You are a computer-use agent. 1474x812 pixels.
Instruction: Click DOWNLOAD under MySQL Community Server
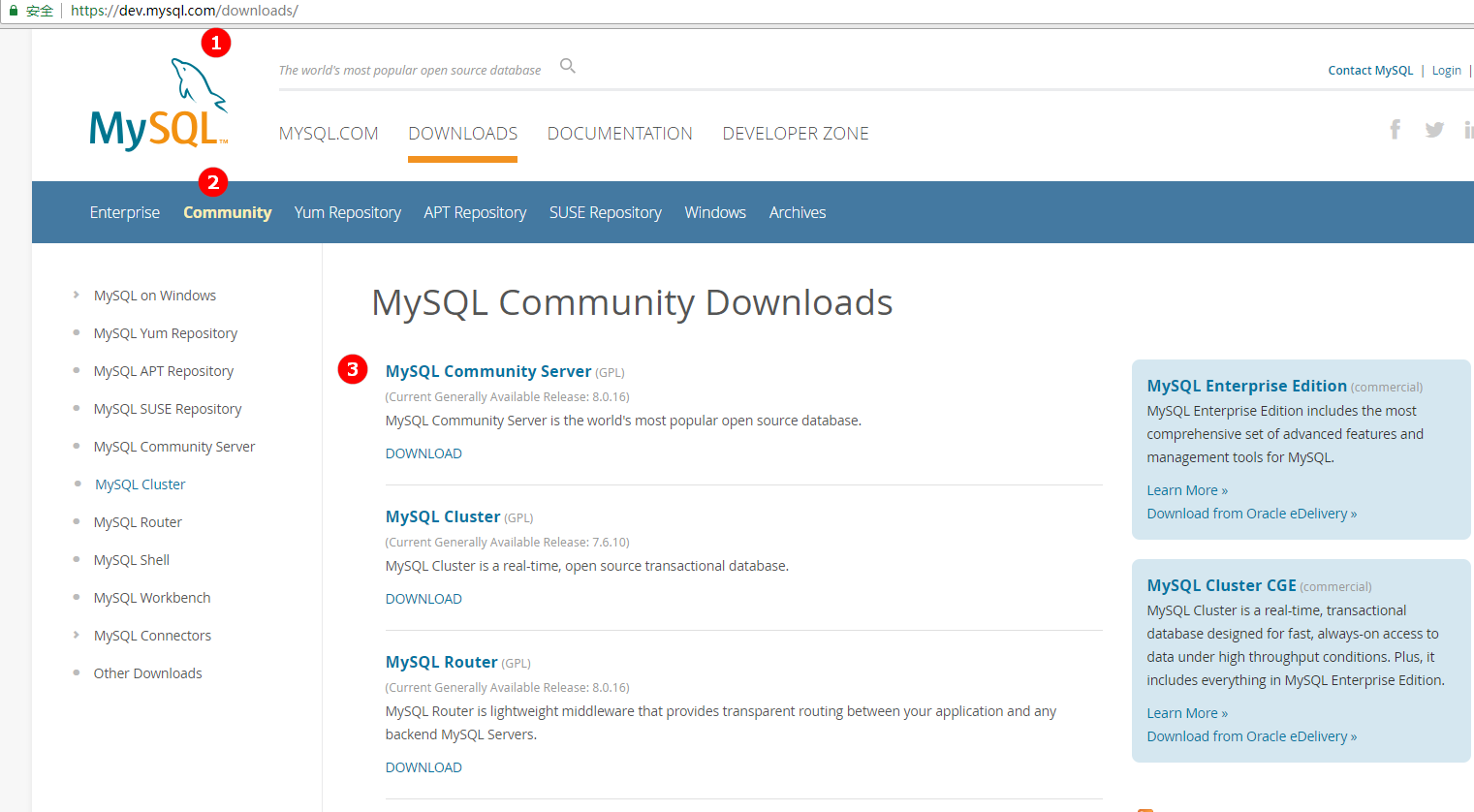pyautogui.click(x=423, y=453)
